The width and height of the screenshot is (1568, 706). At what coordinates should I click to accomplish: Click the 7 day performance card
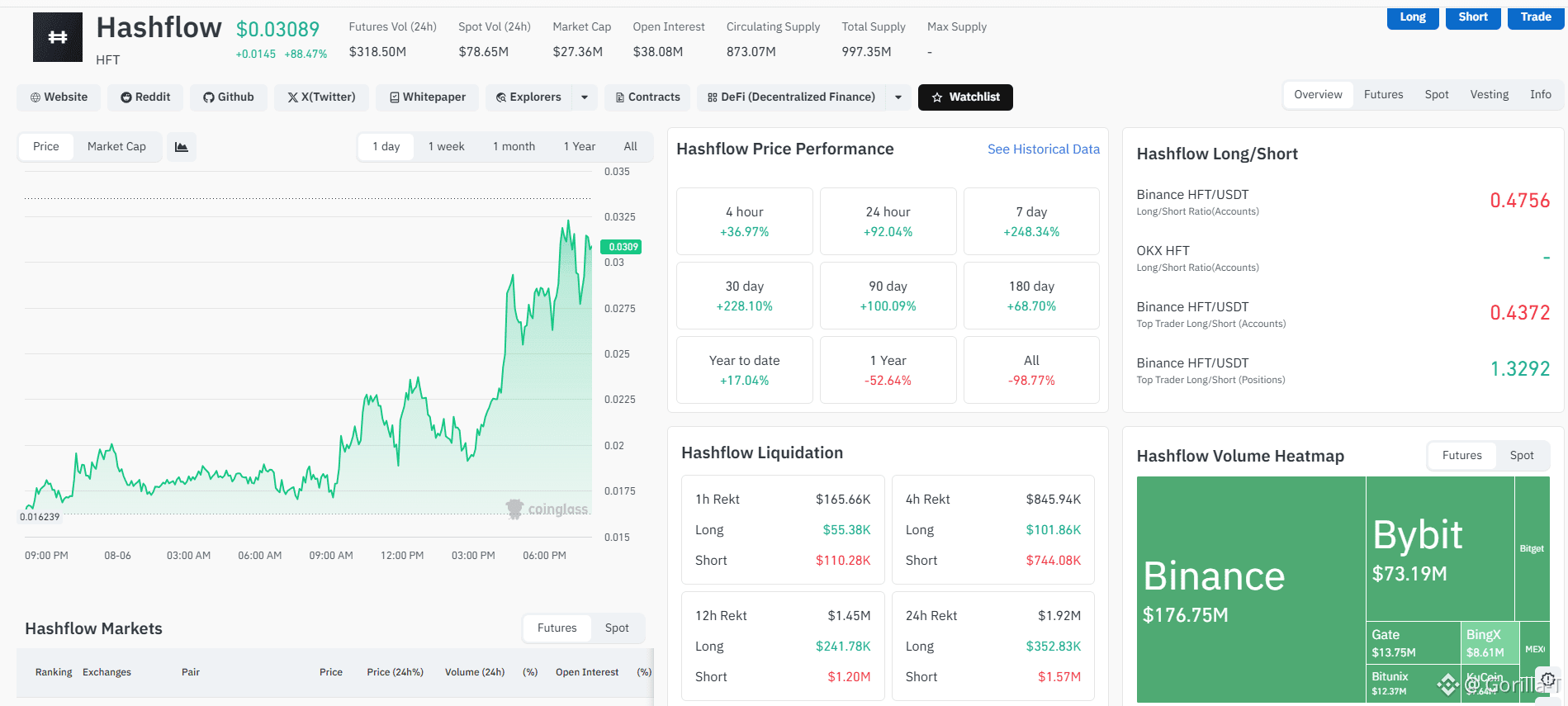1031,221
